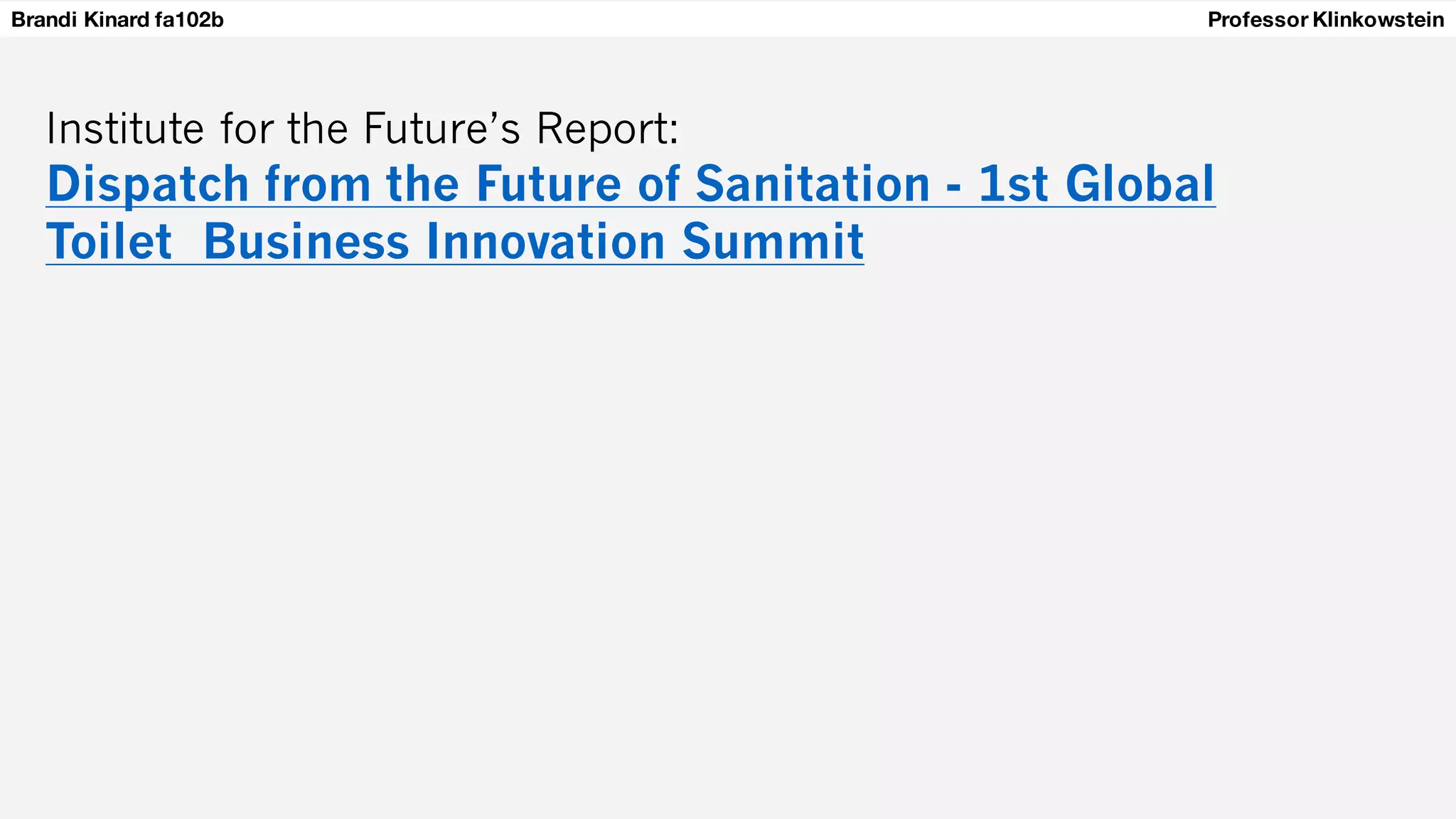This screenshot has width=1456, height=819.
Task: Click the word 'Professor' in the header
Action: pos(1258,20)
